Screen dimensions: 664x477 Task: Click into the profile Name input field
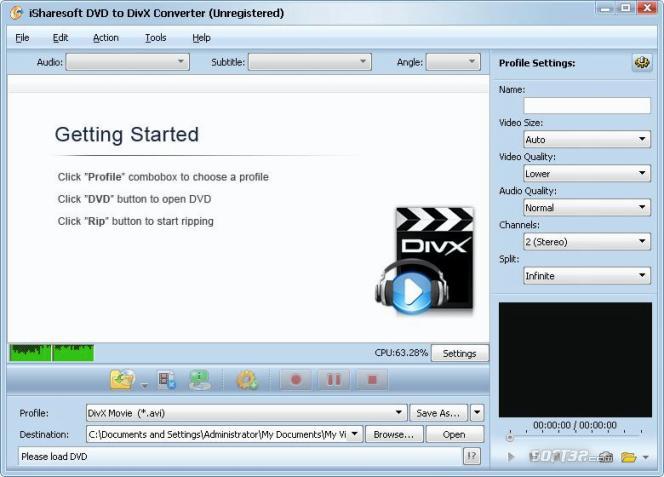[587, 105]
